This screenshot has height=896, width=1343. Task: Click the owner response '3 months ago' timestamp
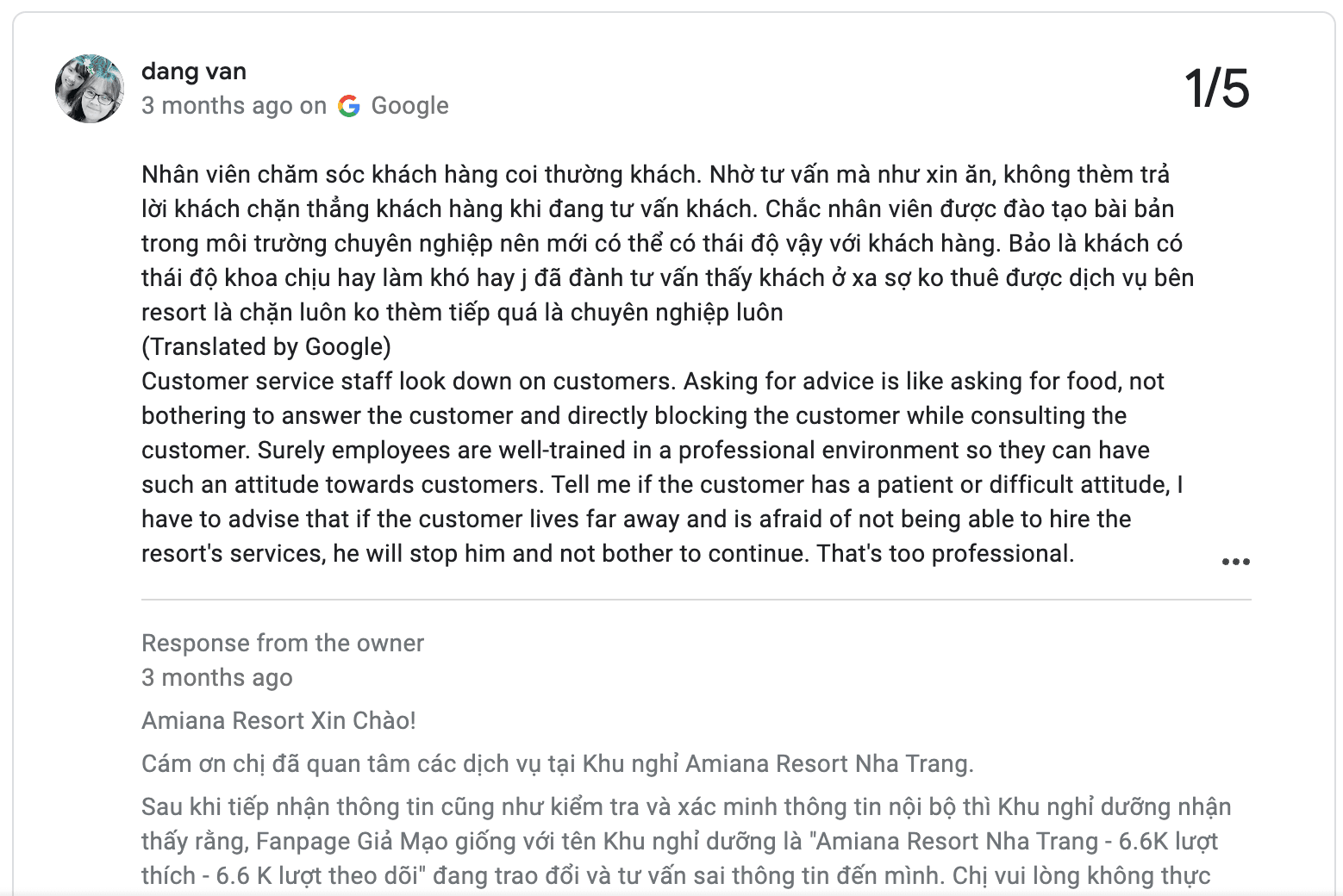coord(216,677)
